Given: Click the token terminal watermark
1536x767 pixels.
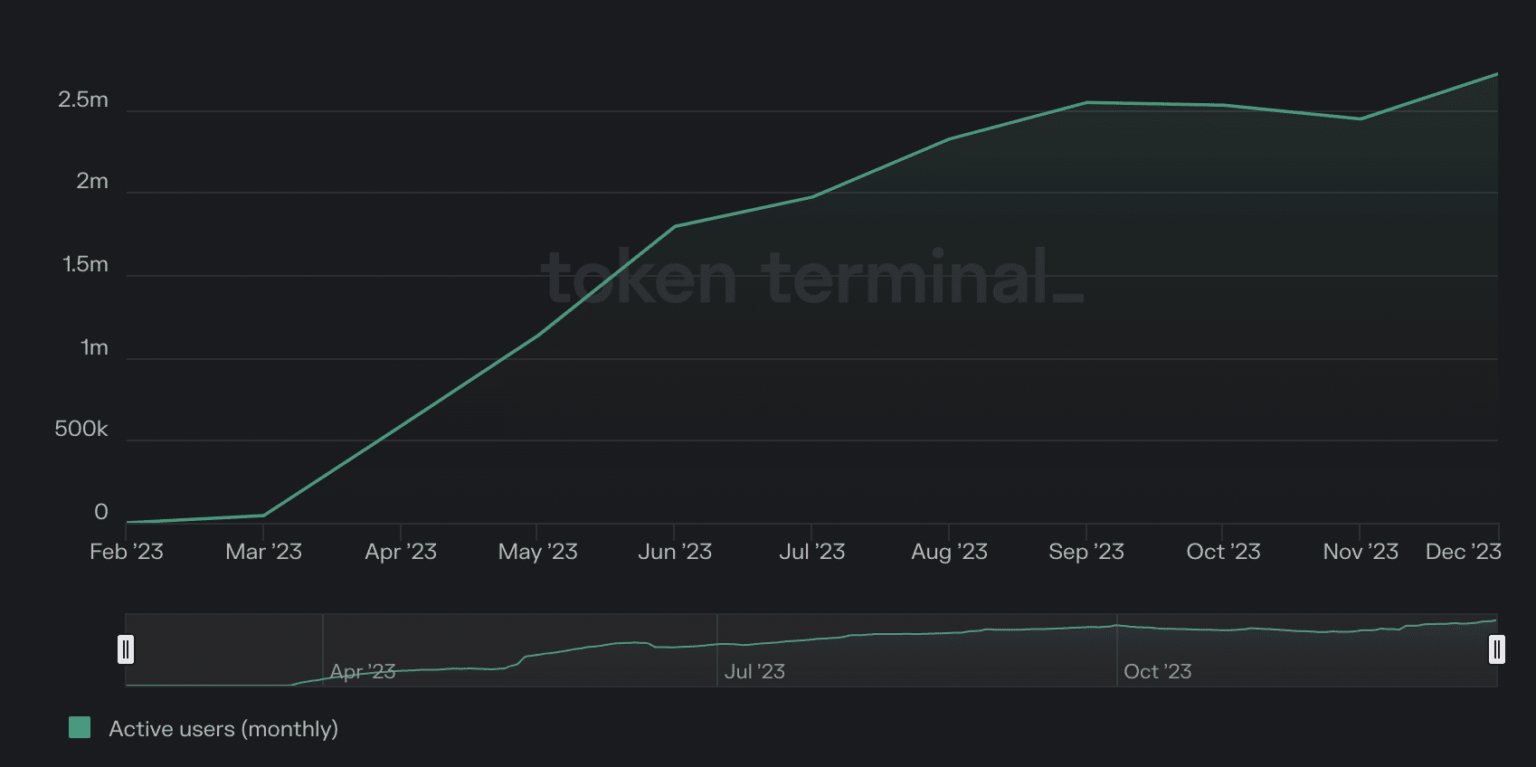Looking at the screenshot, I should coord(811,277).
